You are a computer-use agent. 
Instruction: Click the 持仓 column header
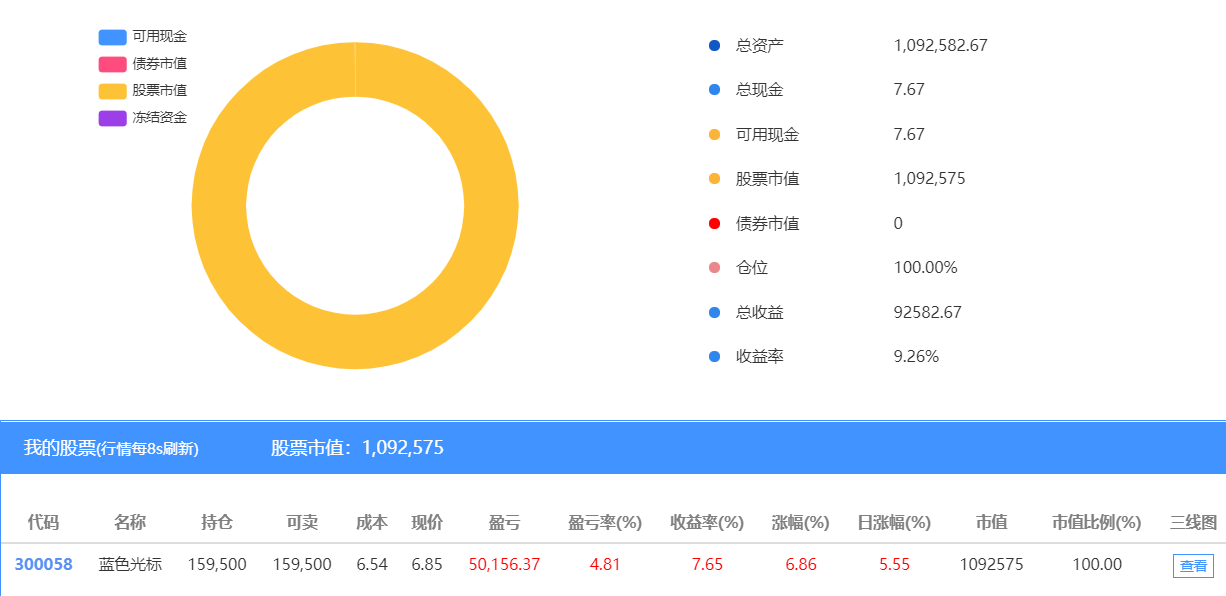(x=217, y=522)
